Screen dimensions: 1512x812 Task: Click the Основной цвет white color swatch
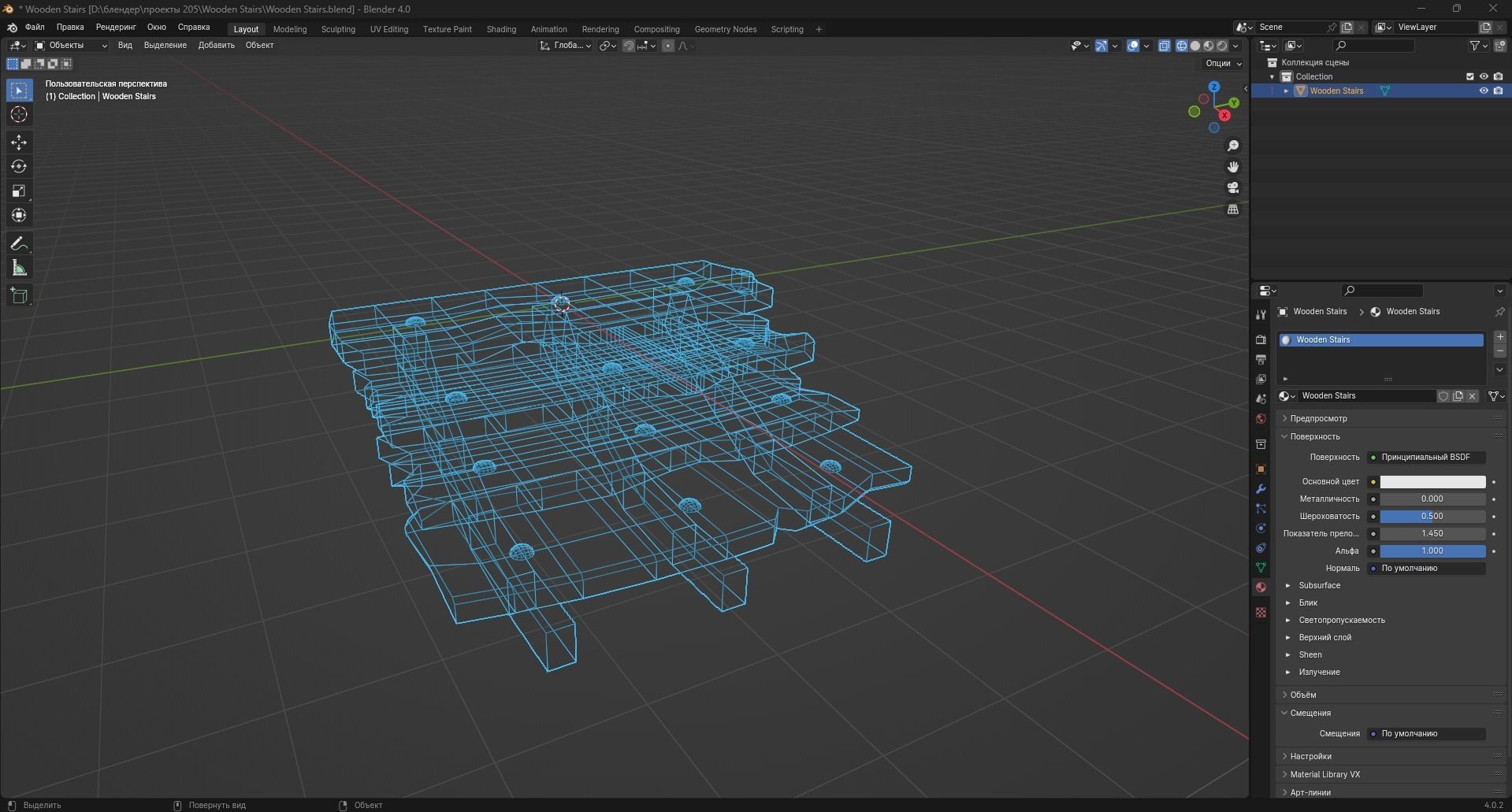[x=1432, y=482]
